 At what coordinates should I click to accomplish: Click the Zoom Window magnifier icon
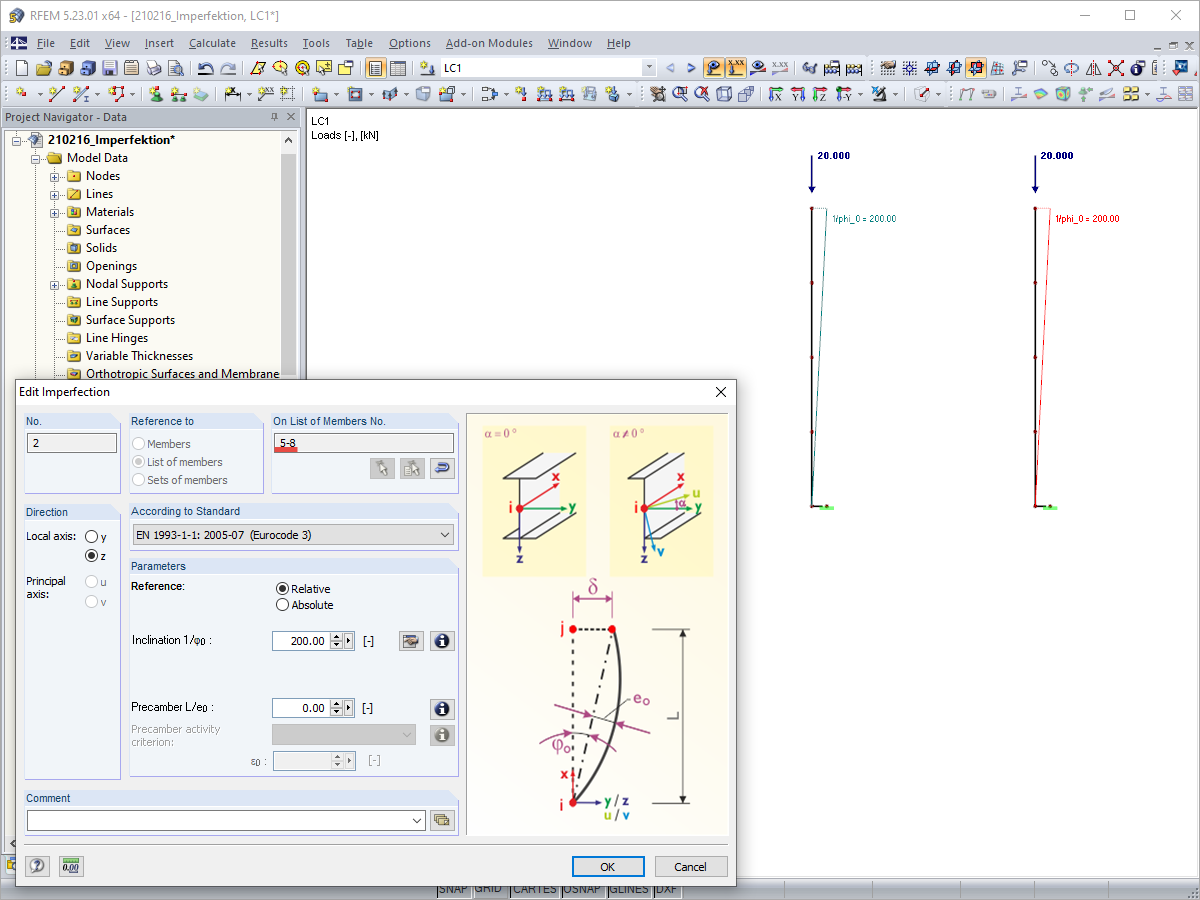680,94
